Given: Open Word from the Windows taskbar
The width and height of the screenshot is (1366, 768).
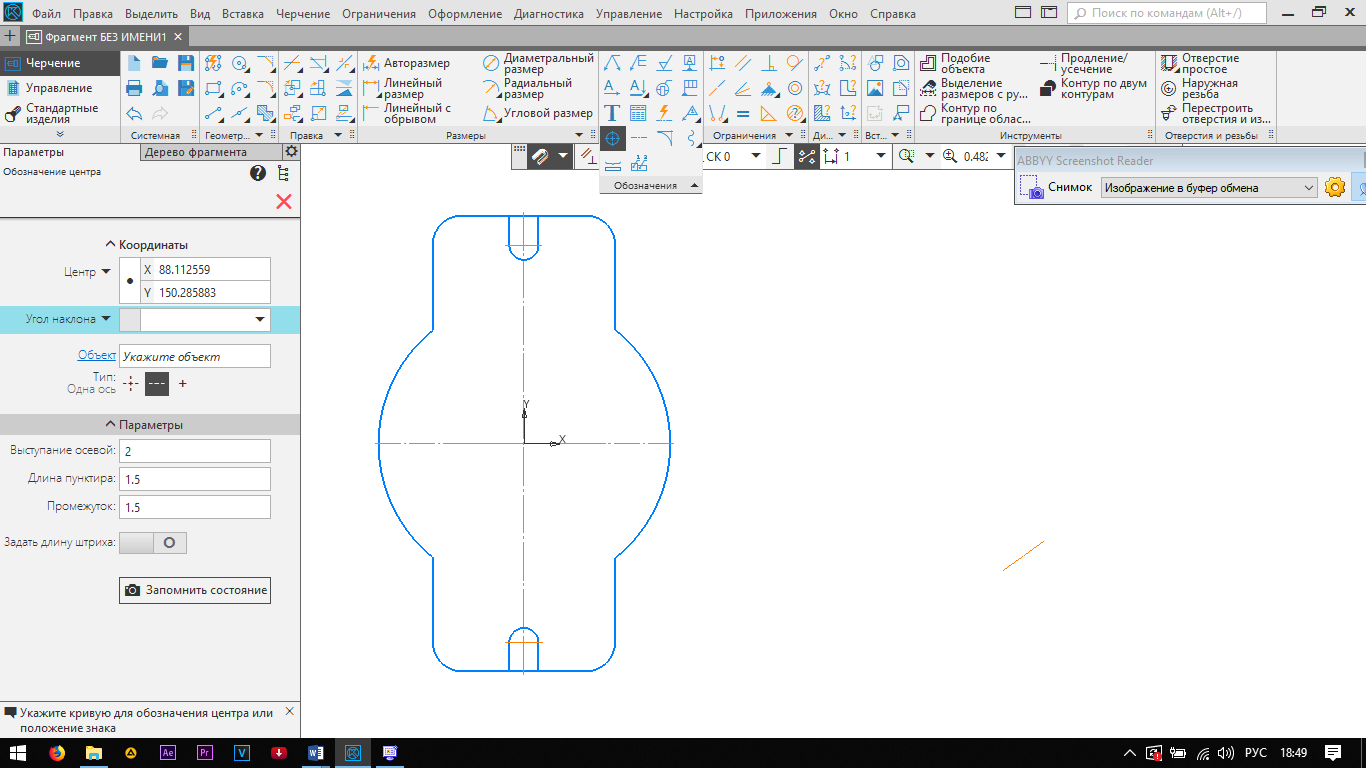Looking at the screenshot, I should coord(316,753).
